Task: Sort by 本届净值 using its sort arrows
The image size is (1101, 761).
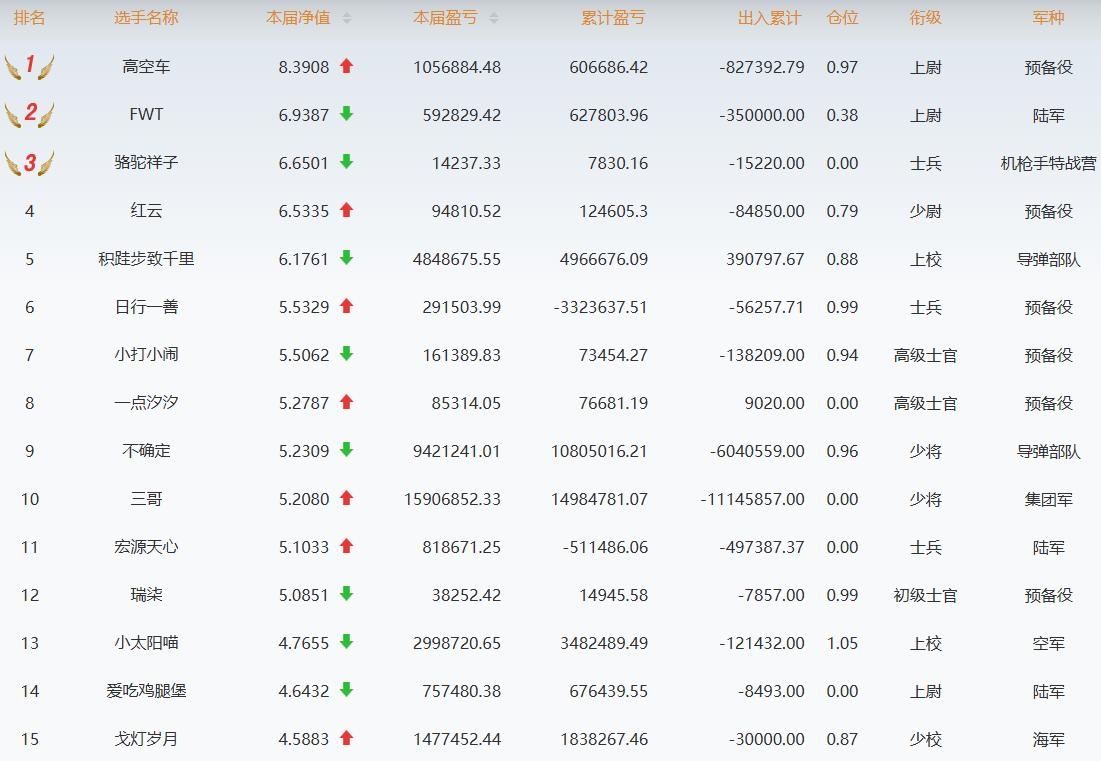Action: pyautogui.click(x=347, y=18)
